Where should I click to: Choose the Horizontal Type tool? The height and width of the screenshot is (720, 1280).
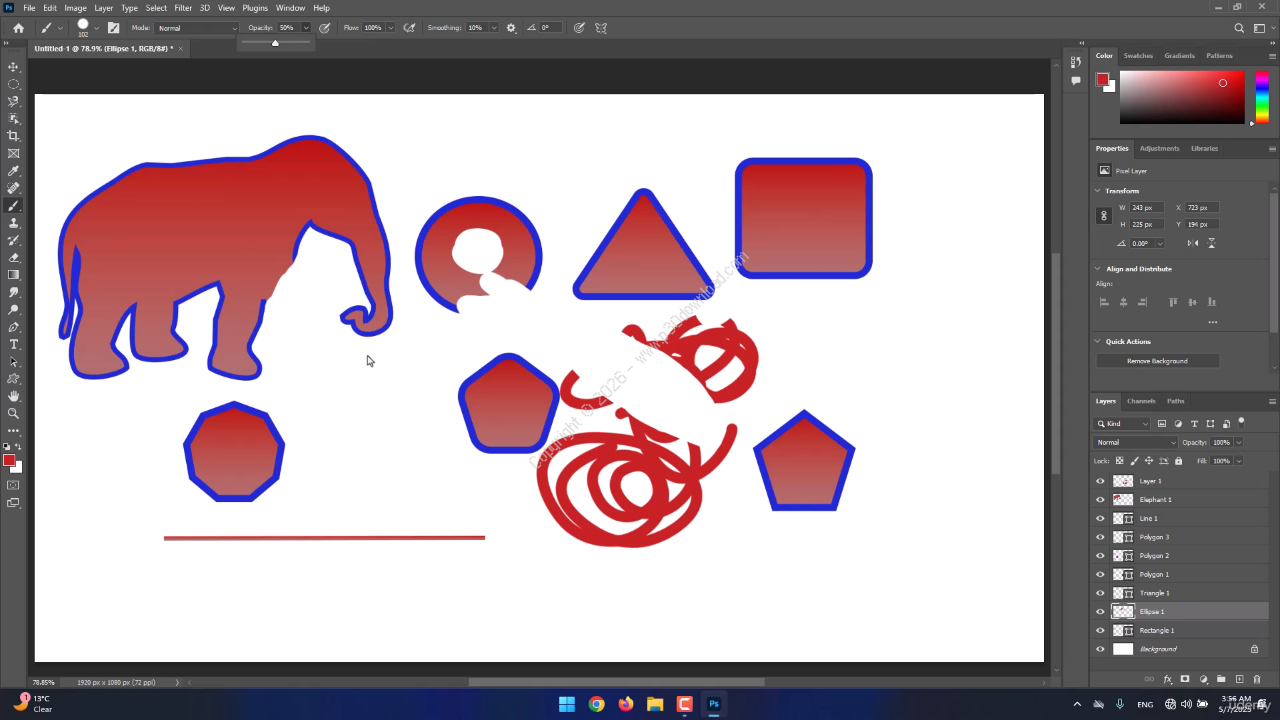tap(13, 344)
